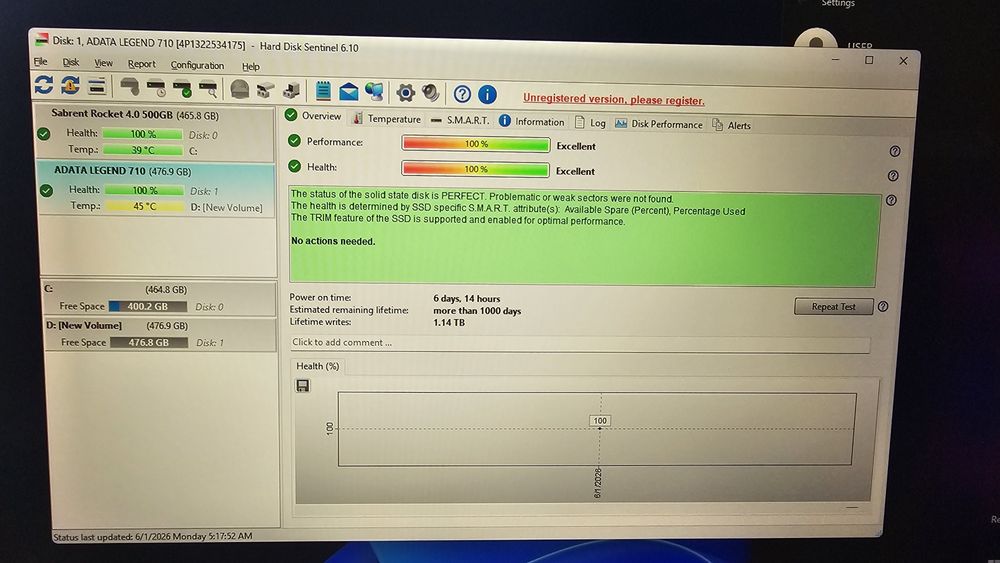Click the computer-with-drive toolbar icon
The width and height of the screenshot is (1000, 563).
coord(291,91)
